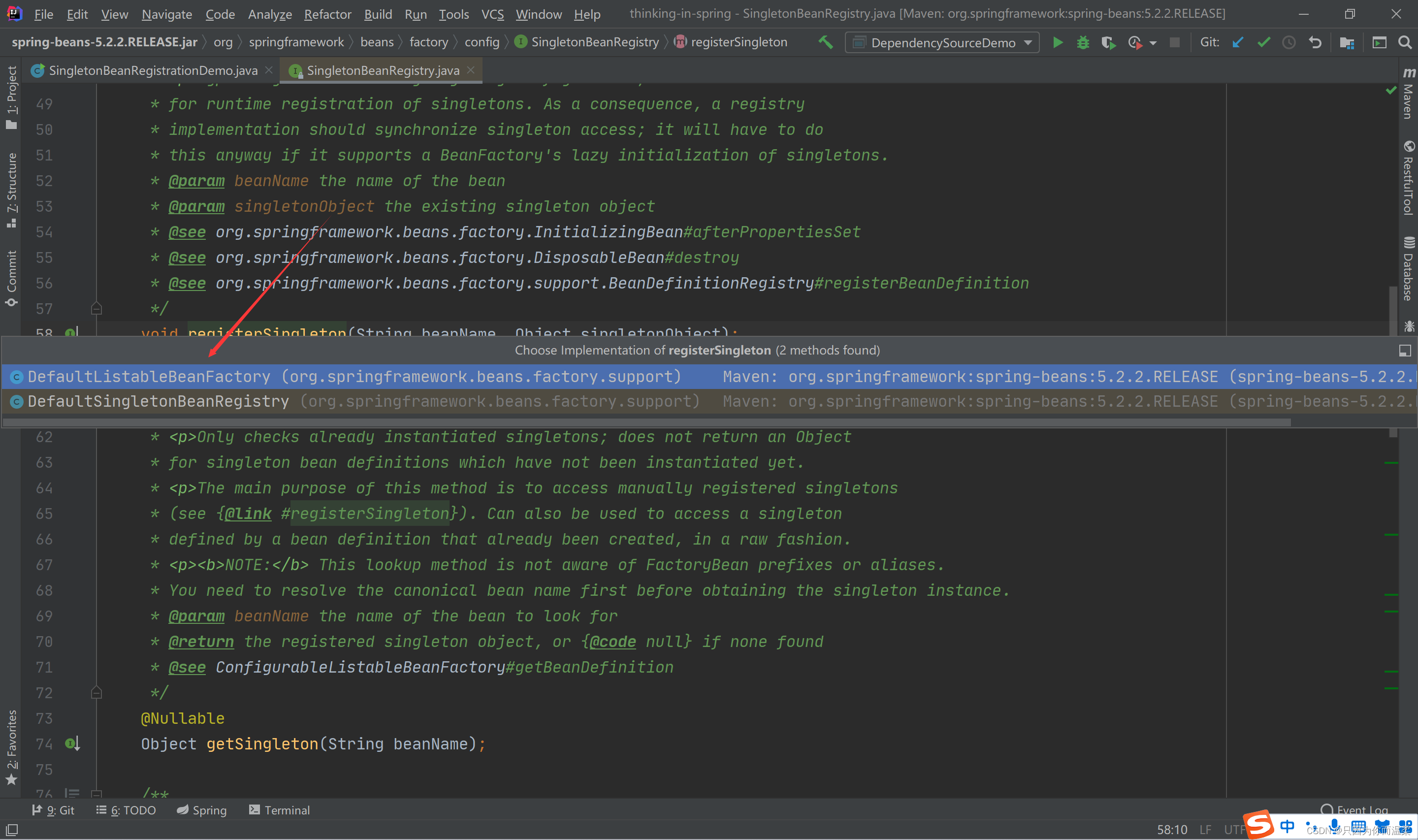Toggle the Terminal tool window

click(x=280, y=810)
